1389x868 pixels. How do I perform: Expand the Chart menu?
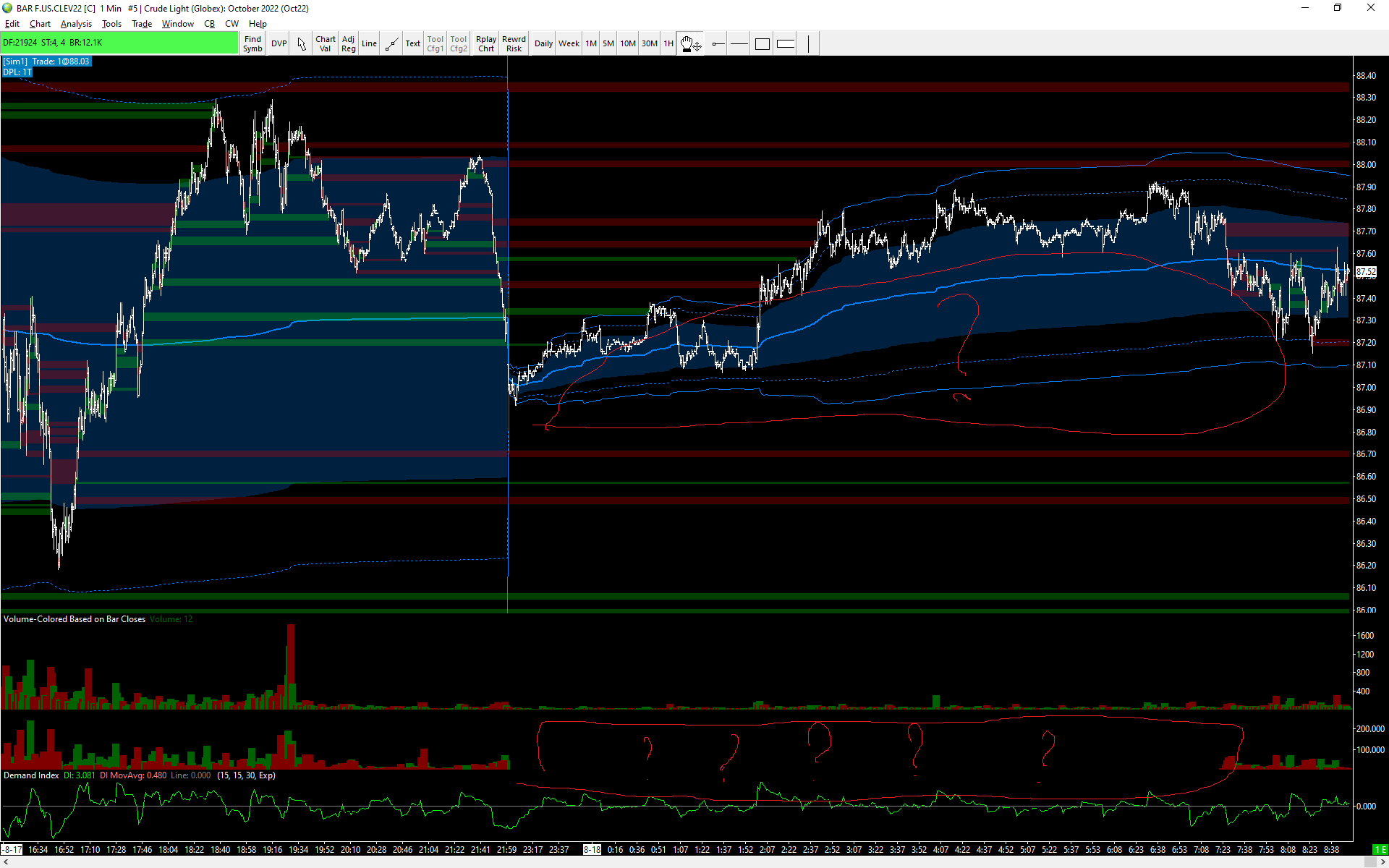tap(40, 24)
